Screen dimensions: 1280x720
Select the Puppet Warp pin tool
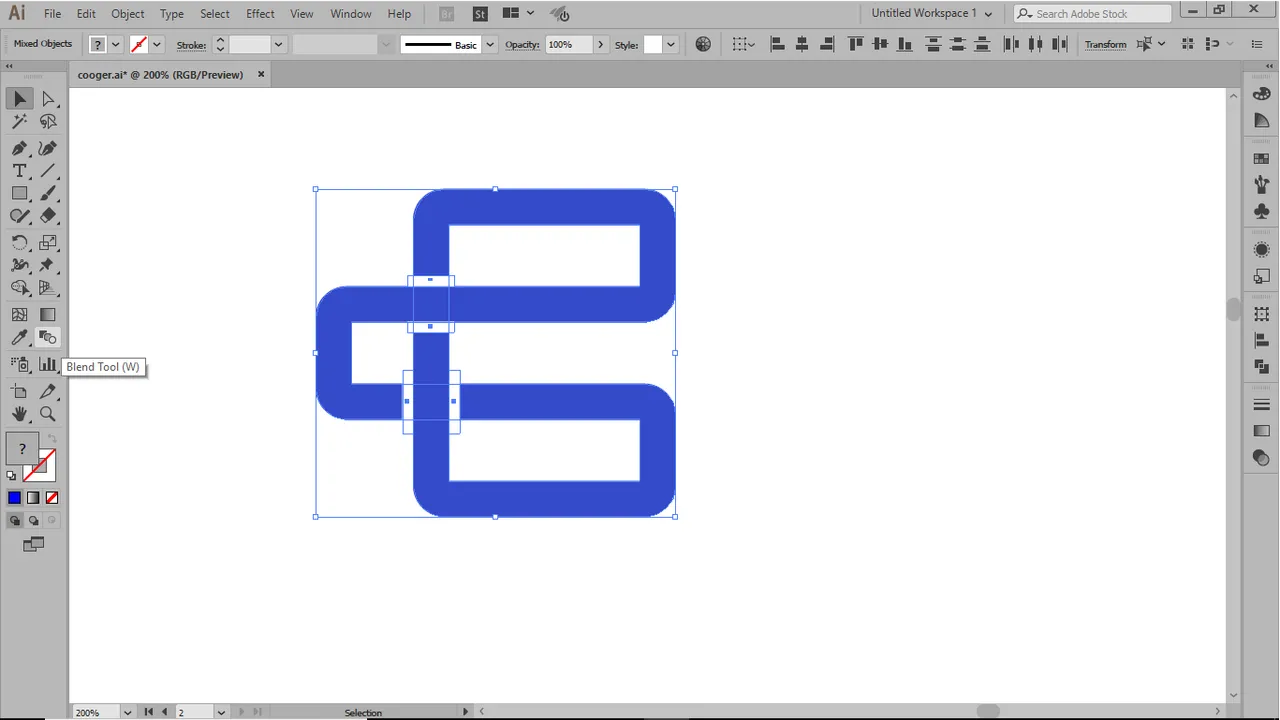tap(48, 266)
